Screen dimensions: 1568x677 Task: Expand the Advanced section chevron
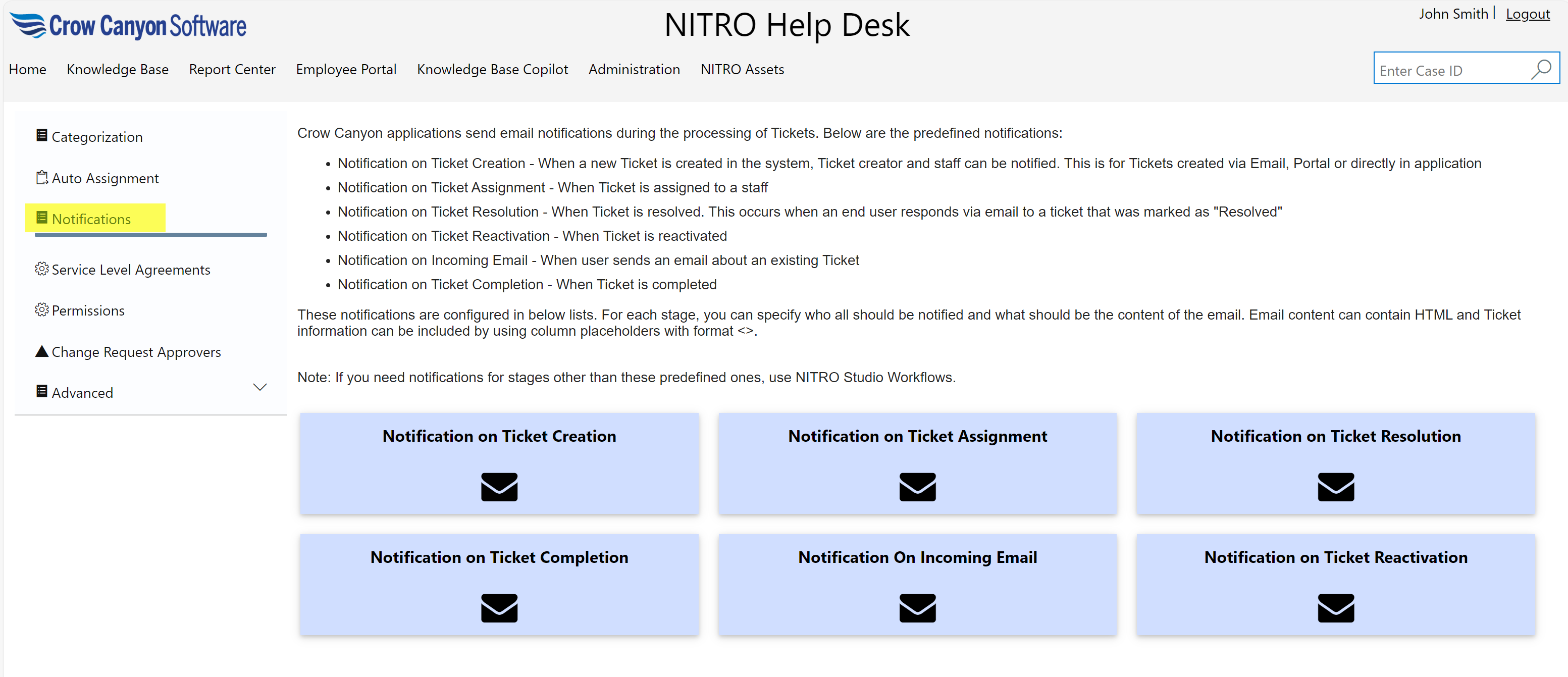coord(260,387)
